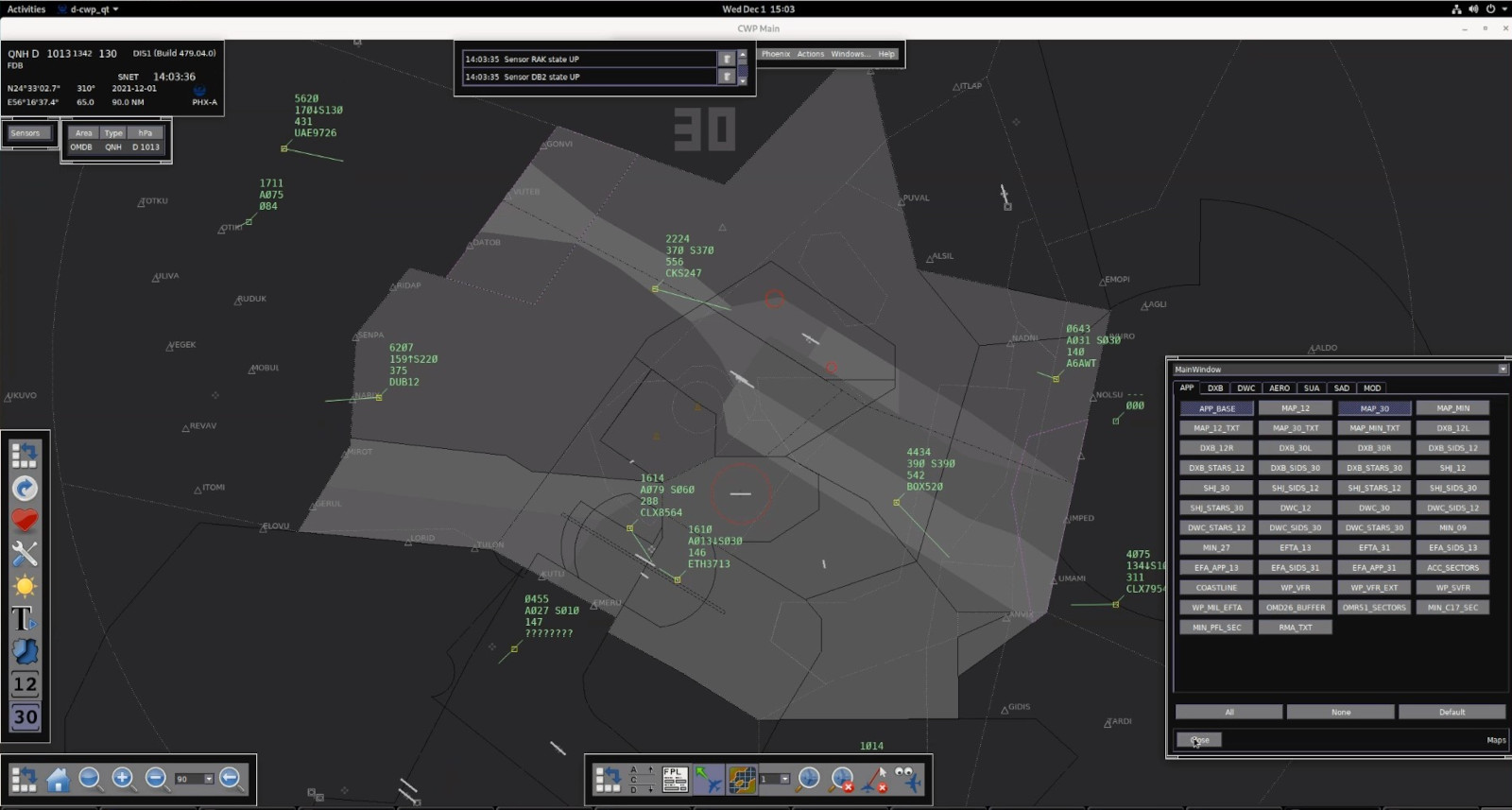
Task: Click the Close button in Maps window
Action: [x=1199, y=740]
